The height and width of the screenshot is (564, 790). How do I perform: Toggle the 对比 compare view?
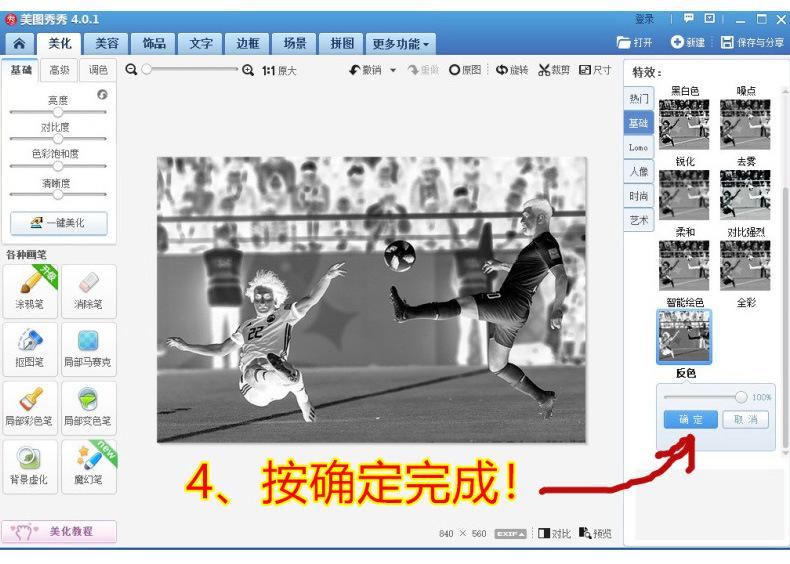pos(545,534)
